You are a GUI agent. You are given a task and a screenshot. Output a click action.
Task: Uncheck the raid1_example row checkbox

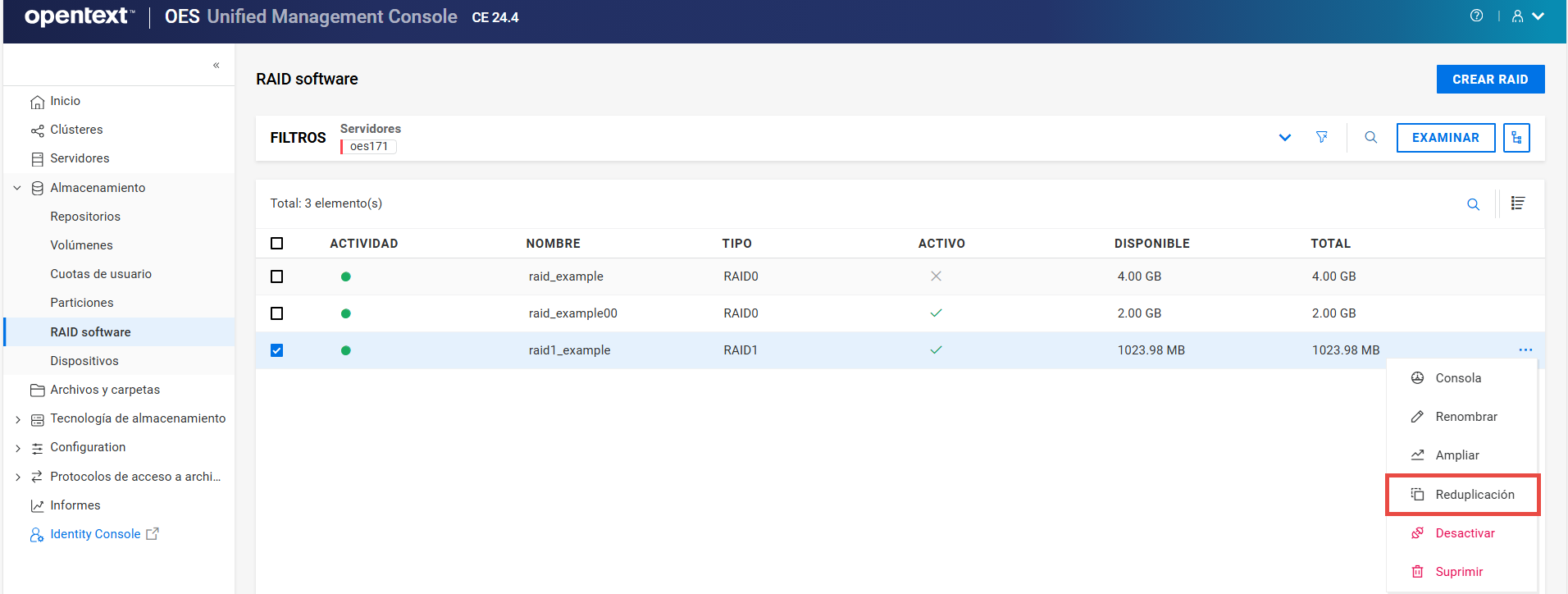pos(277,350)
